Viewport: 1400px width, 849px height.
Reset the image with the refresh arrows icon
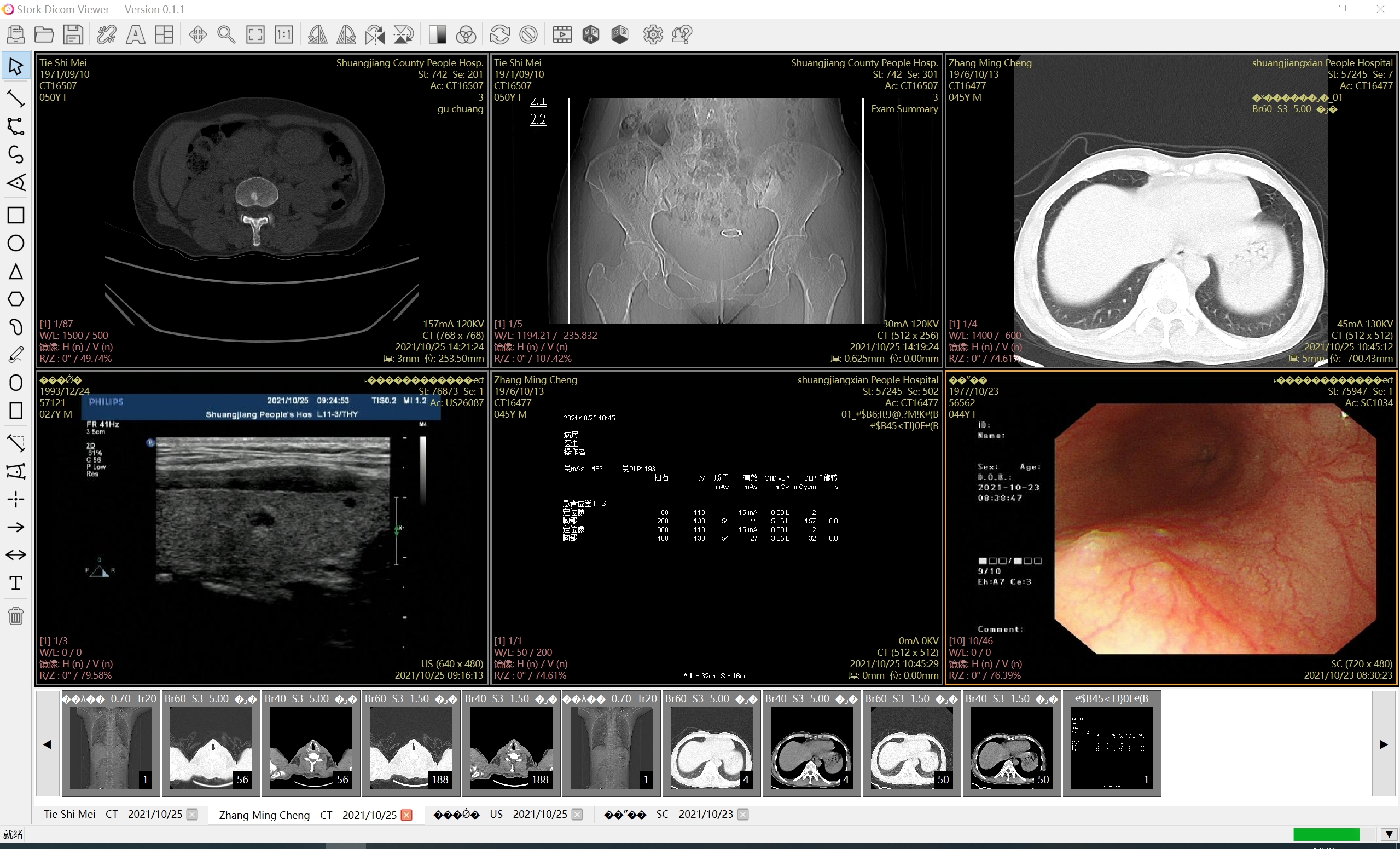click(x=499, y=34)
